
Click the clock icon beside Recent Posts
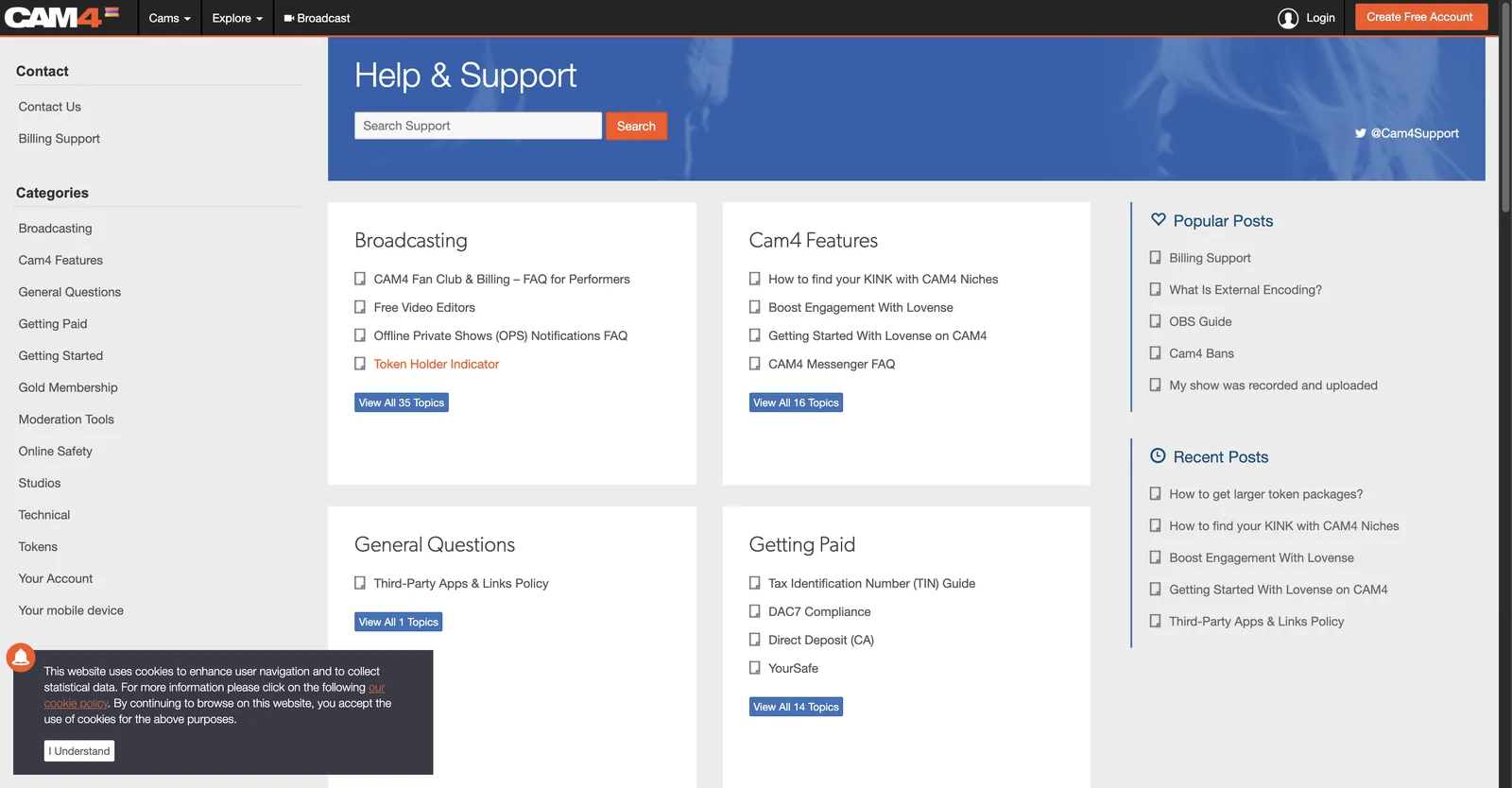click(x=1158, y=455)
